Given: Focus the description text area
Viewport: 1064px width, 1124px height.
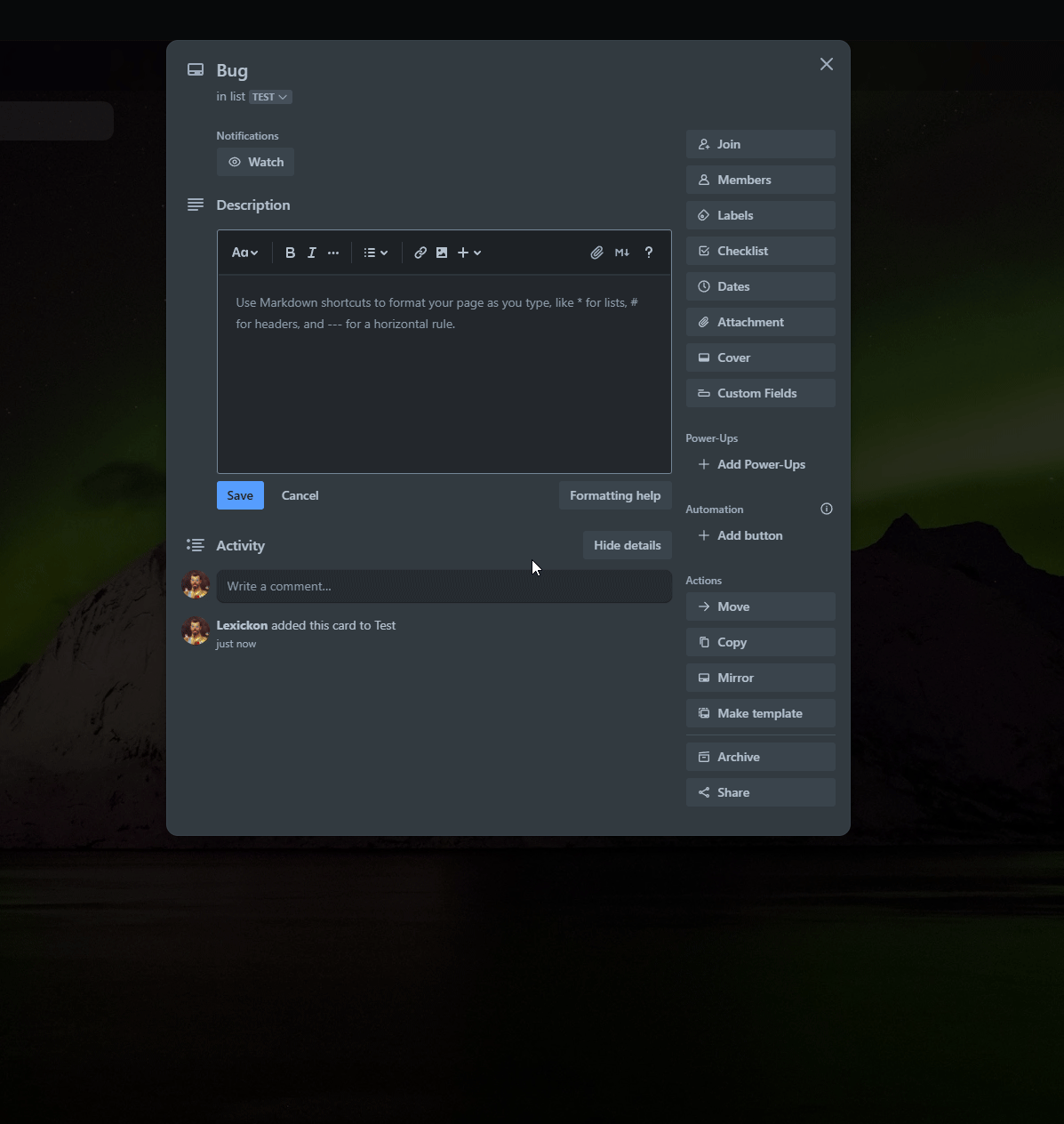Looking at the screenshot, I should [x=444, y=373].
